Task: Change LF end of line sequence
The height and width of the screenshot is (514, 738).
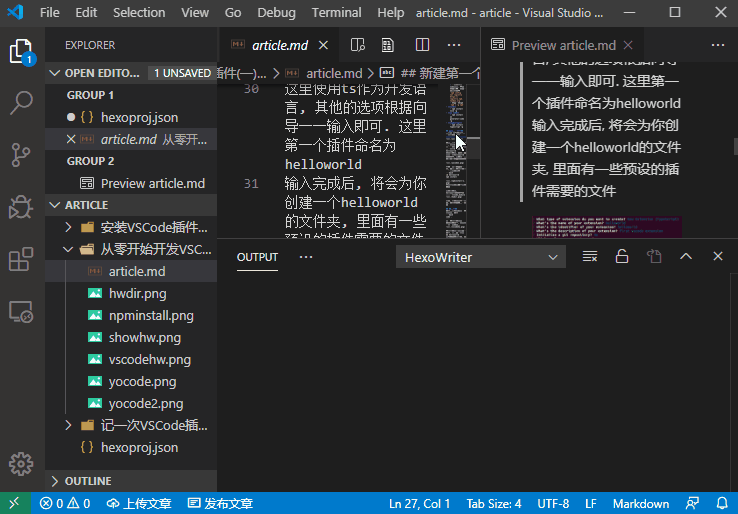Action: click(x=591, y=504)
